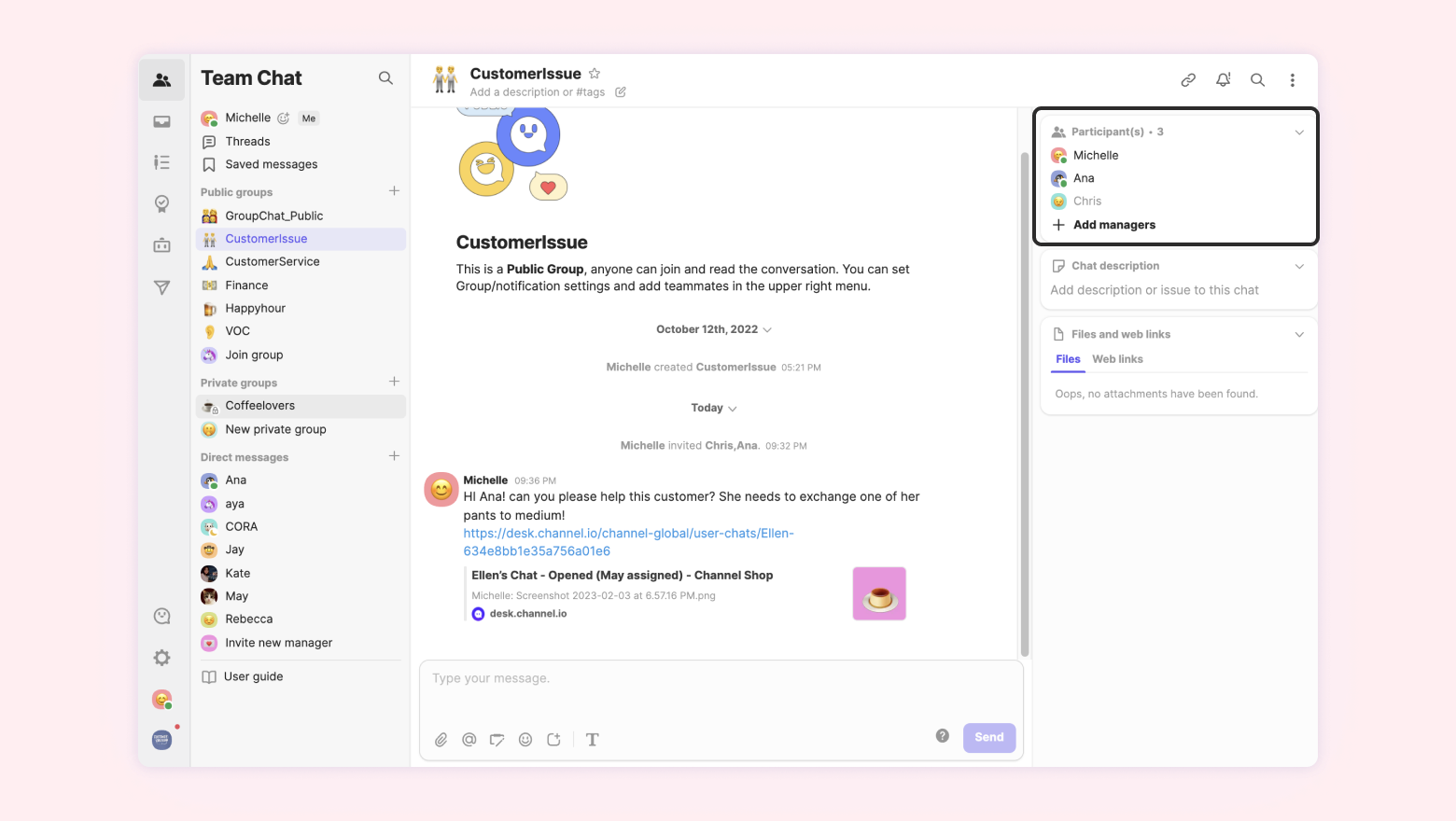Screen dimensions: 1456x821
Task: Click the chat scrollbar
Action: pos(1025,403)
